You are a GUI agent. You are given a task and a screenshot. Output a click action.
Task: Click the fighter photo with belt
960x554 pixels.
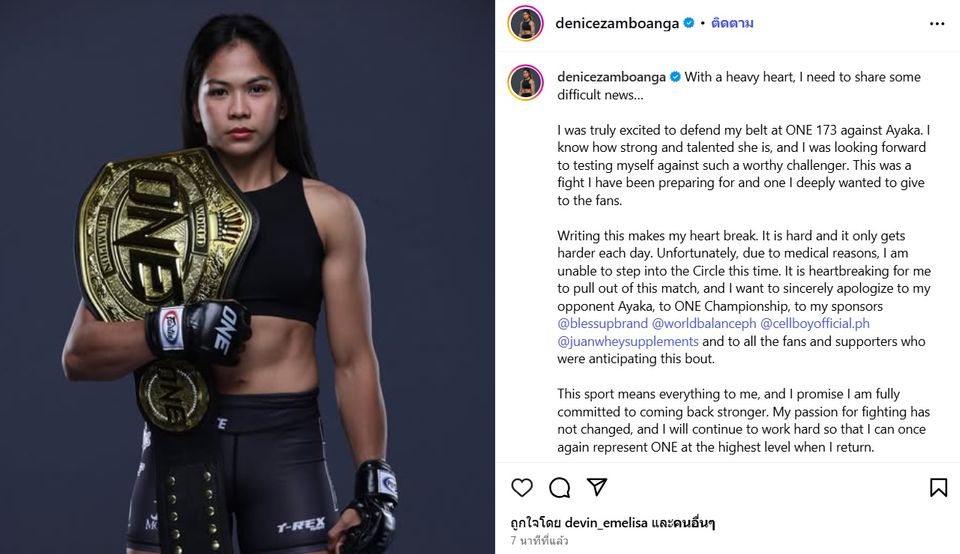247,277
